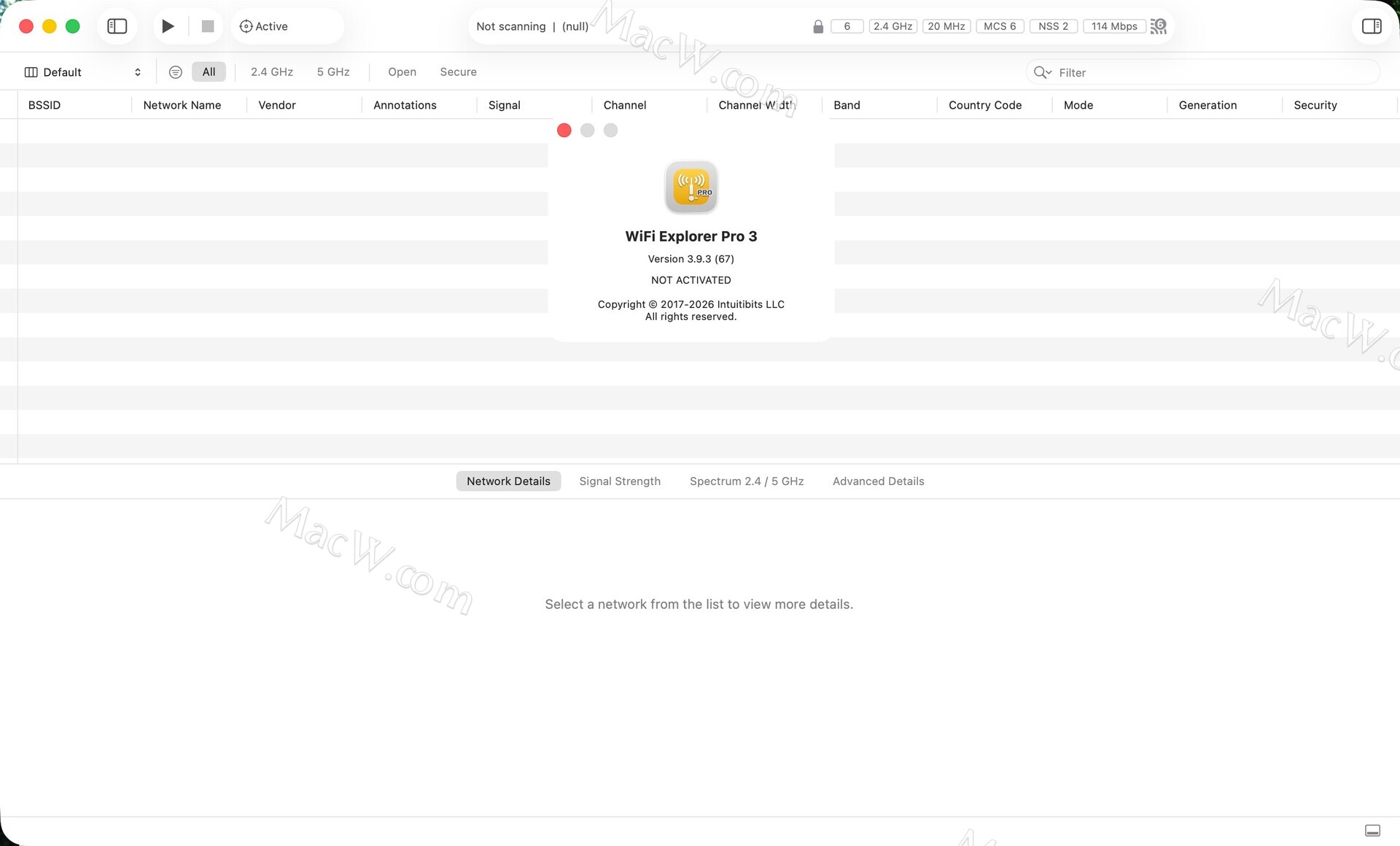Screen dimensions: 1400x846
Task: Sort by the Signal column header
Action: [x=504, y=105]
